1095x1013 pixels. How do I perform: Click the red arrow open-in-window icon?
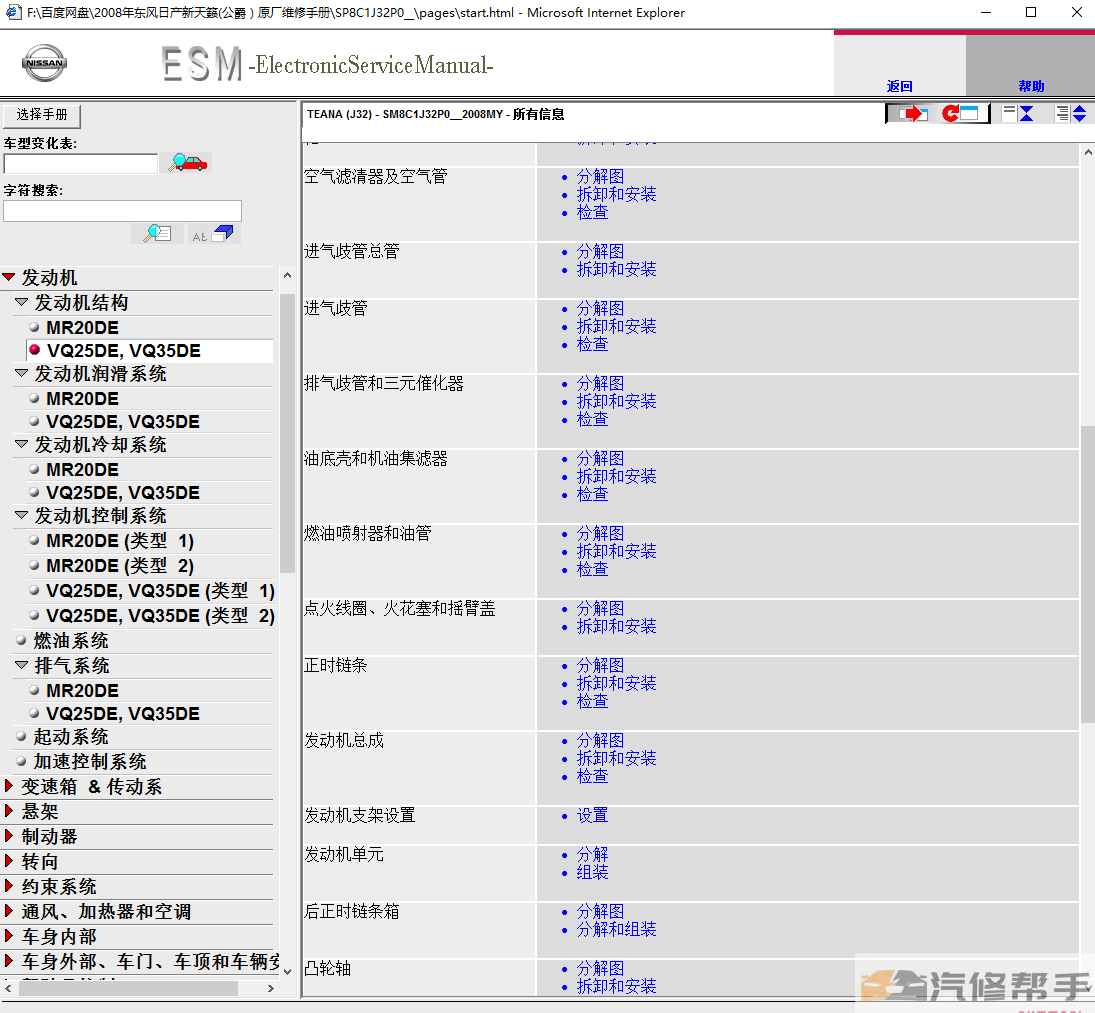pos(912,113)
